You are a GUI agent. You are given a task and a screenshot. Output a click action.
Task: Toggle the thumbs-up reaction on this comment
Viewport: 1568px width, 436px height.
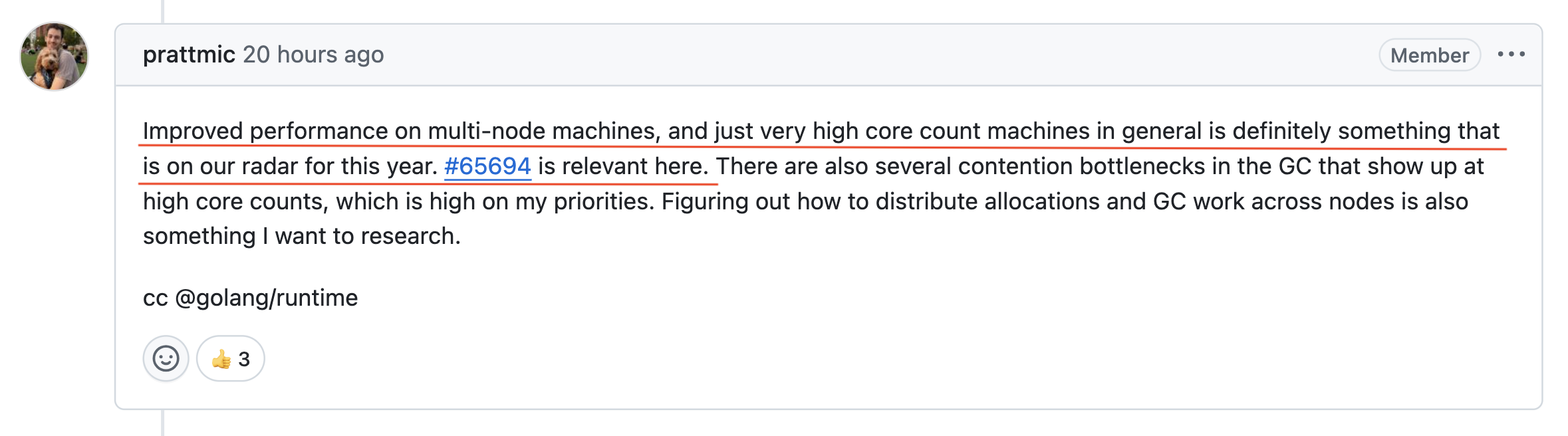(x=230, y=358)
